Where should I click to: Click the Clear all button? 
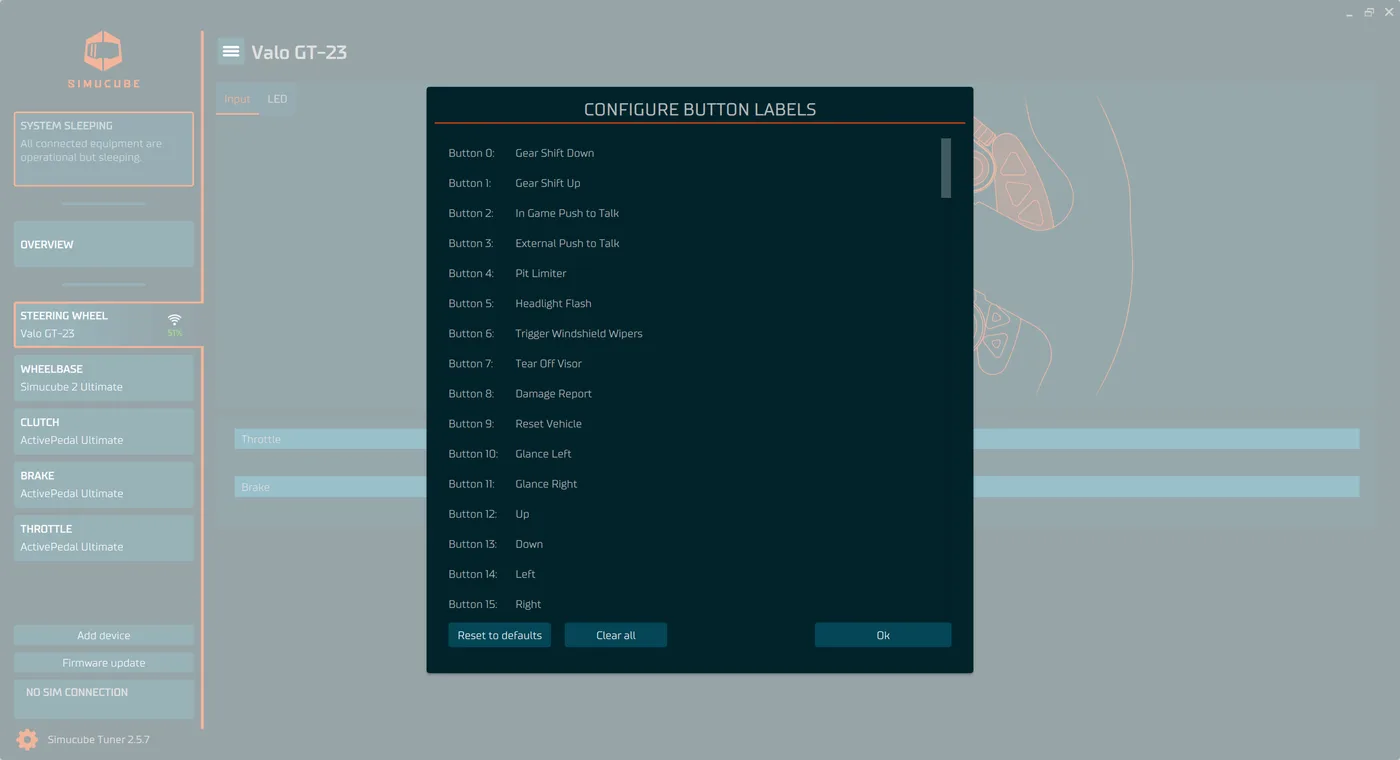coord(615,635)
